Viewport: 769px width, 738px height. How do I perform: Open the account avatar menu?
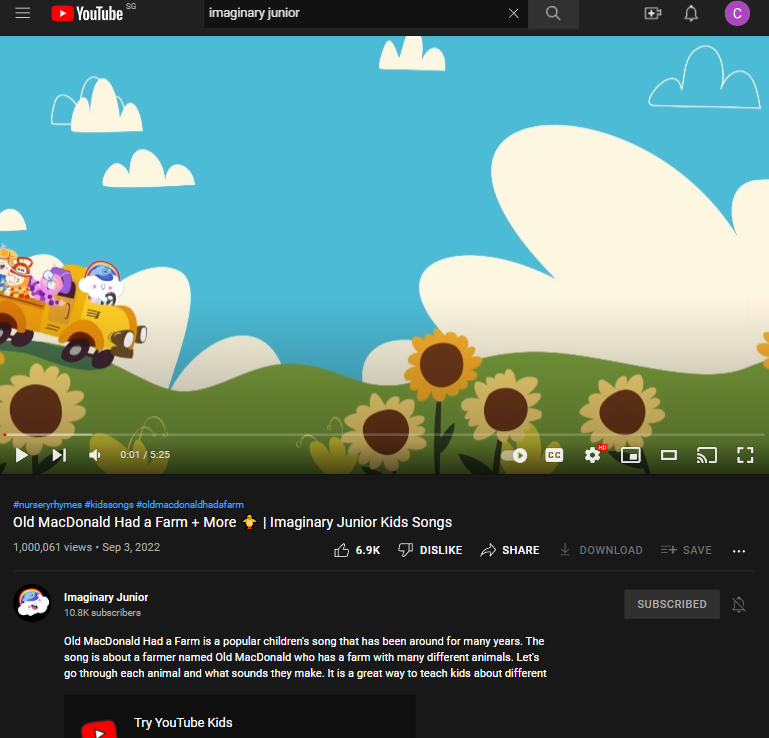pyautogui.click(x=737, y=13)
